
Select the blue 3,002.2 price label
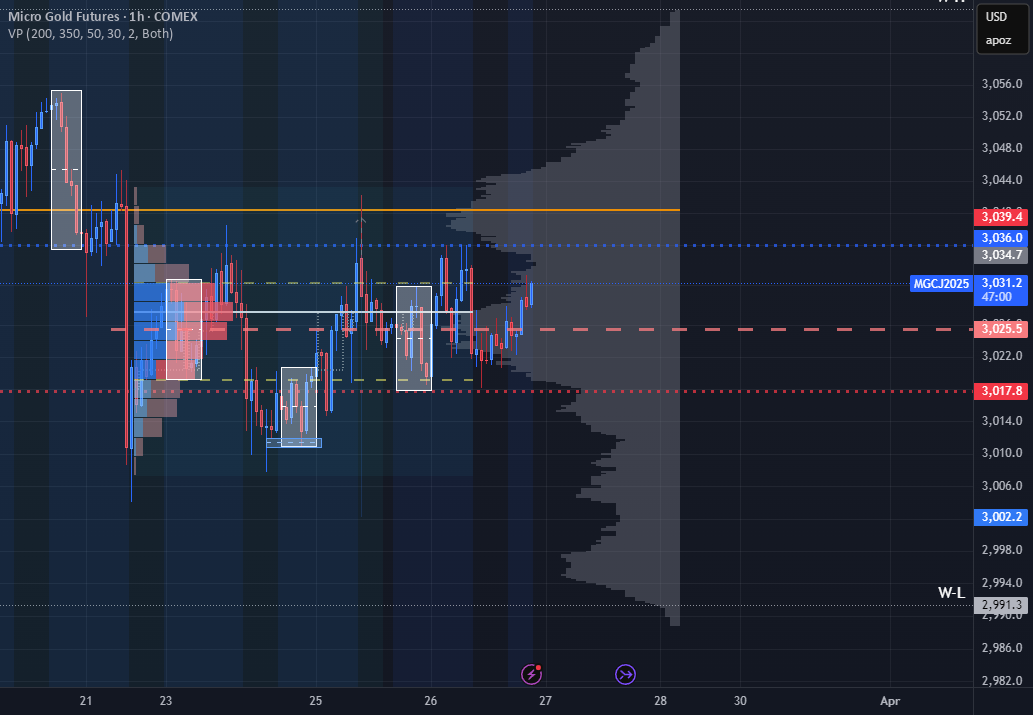pos(1001,517)
